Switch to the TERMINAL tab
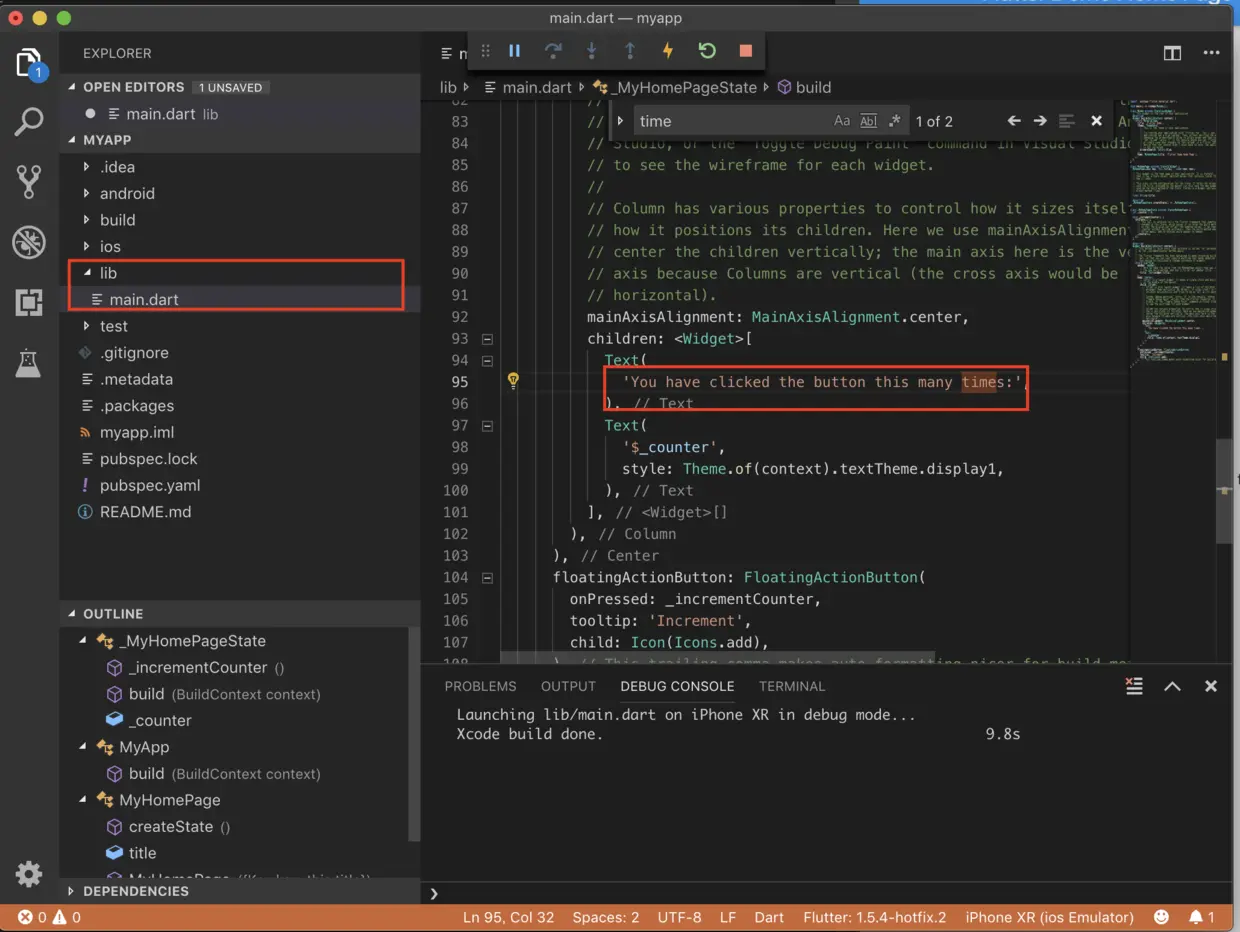This screenshot has height=932, width=1240. 792,686
